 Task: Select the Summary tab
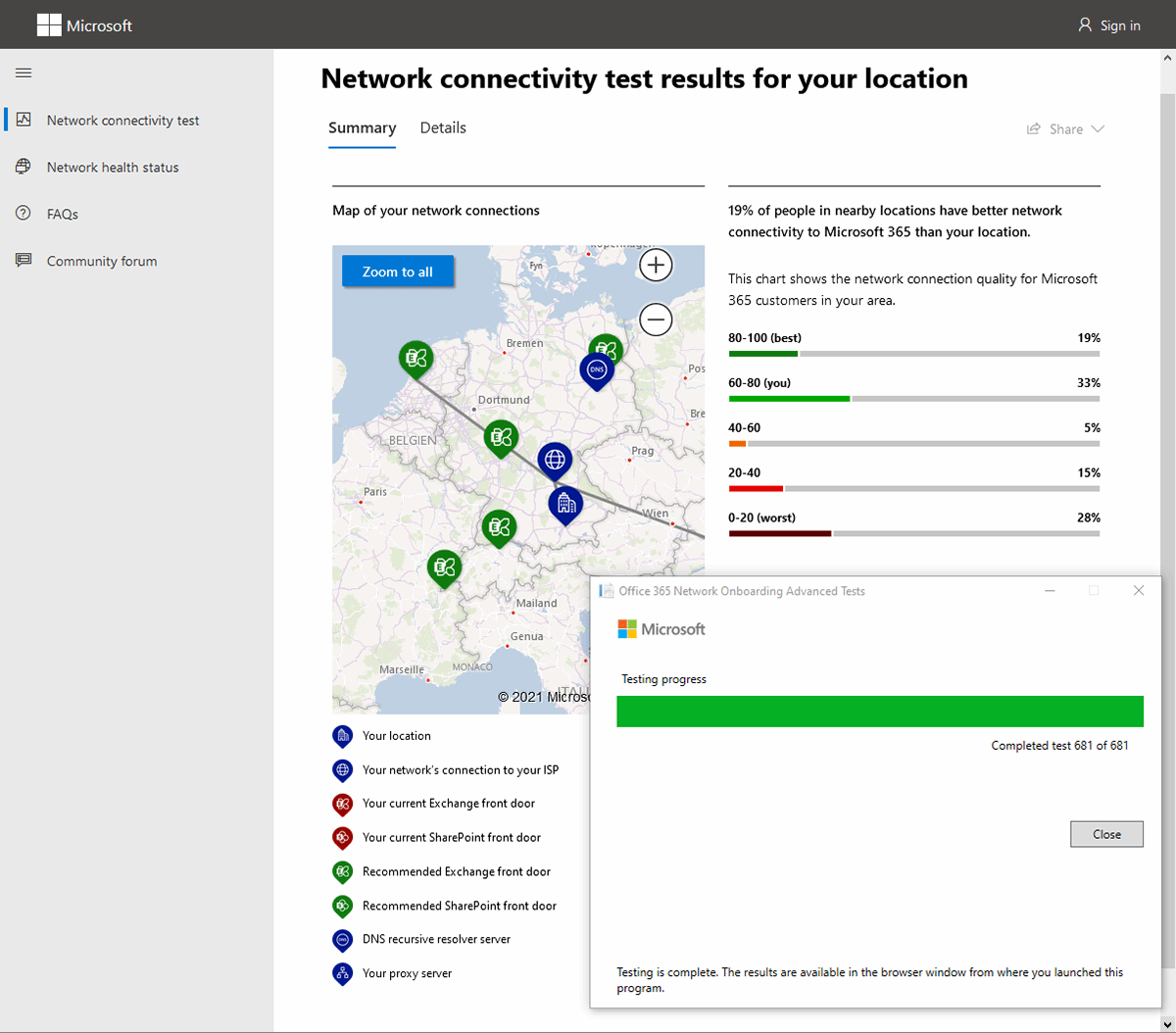click(x=362, y=127)
